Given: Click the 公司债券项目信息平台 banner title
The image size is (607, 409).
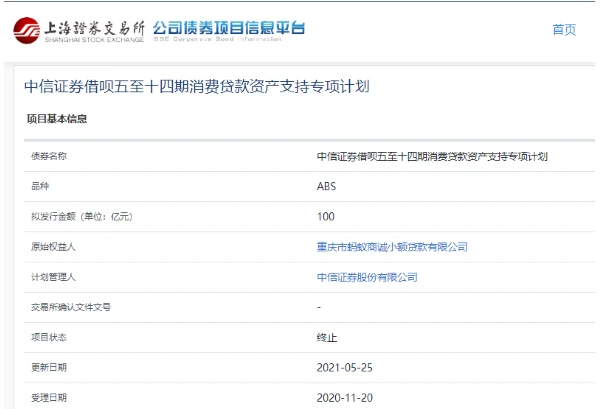Looking at the screenshot, I should point(229,28).
